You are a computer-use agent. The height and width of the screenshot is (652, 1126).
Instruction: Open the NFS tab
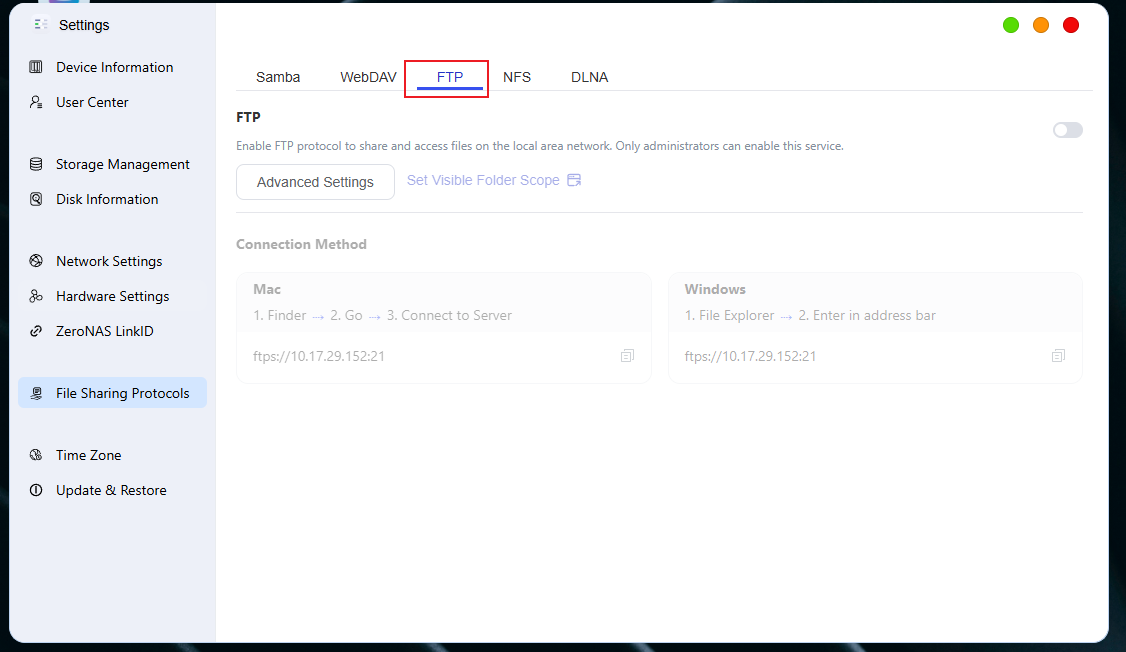point(517,77)
